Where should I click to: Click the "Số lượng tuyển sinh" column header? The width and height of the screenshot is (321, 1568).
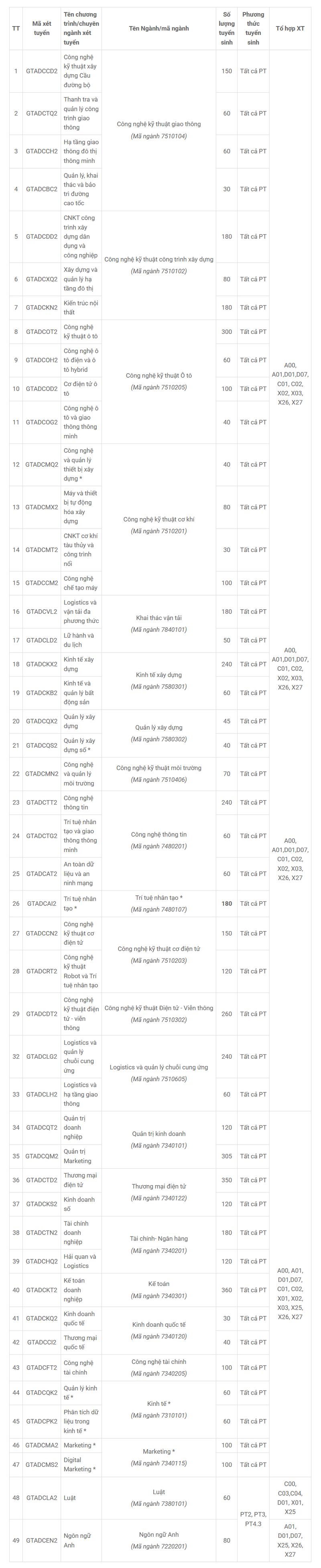click(x=227, y=28)
